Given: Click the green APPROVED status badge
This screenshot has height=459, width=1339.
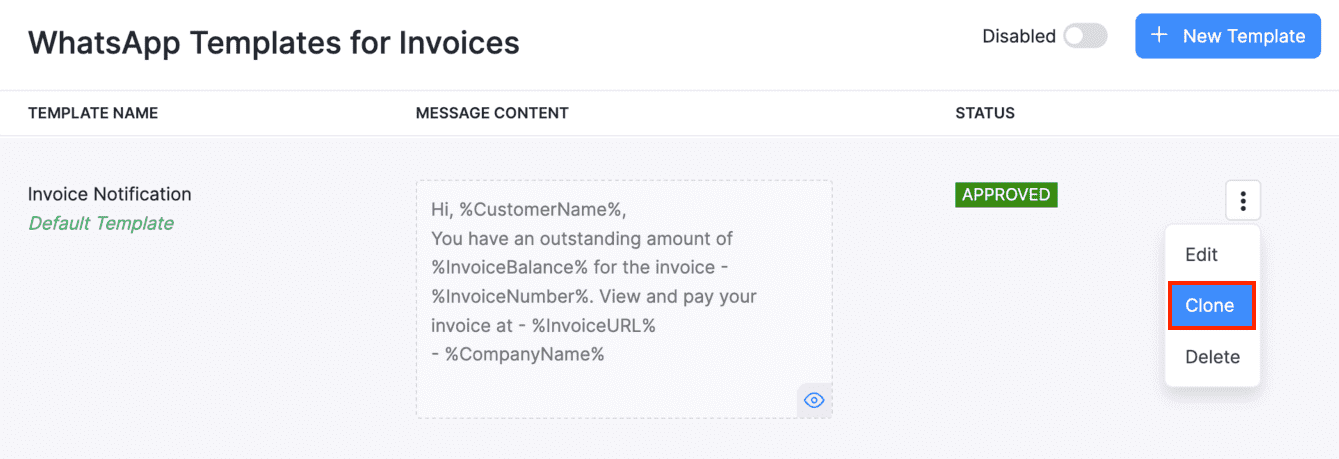Looking at the screenshot, I should [x=1005, y=194].
